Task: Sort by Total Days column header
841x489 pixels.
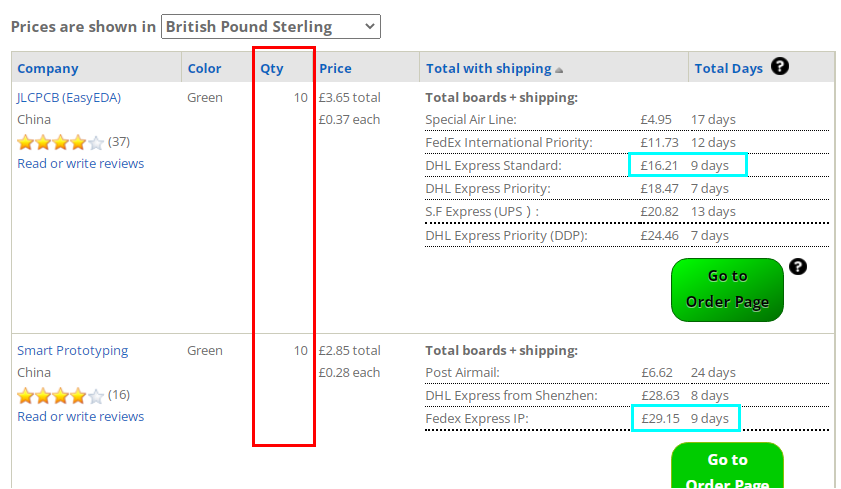Action: (728, 69)
